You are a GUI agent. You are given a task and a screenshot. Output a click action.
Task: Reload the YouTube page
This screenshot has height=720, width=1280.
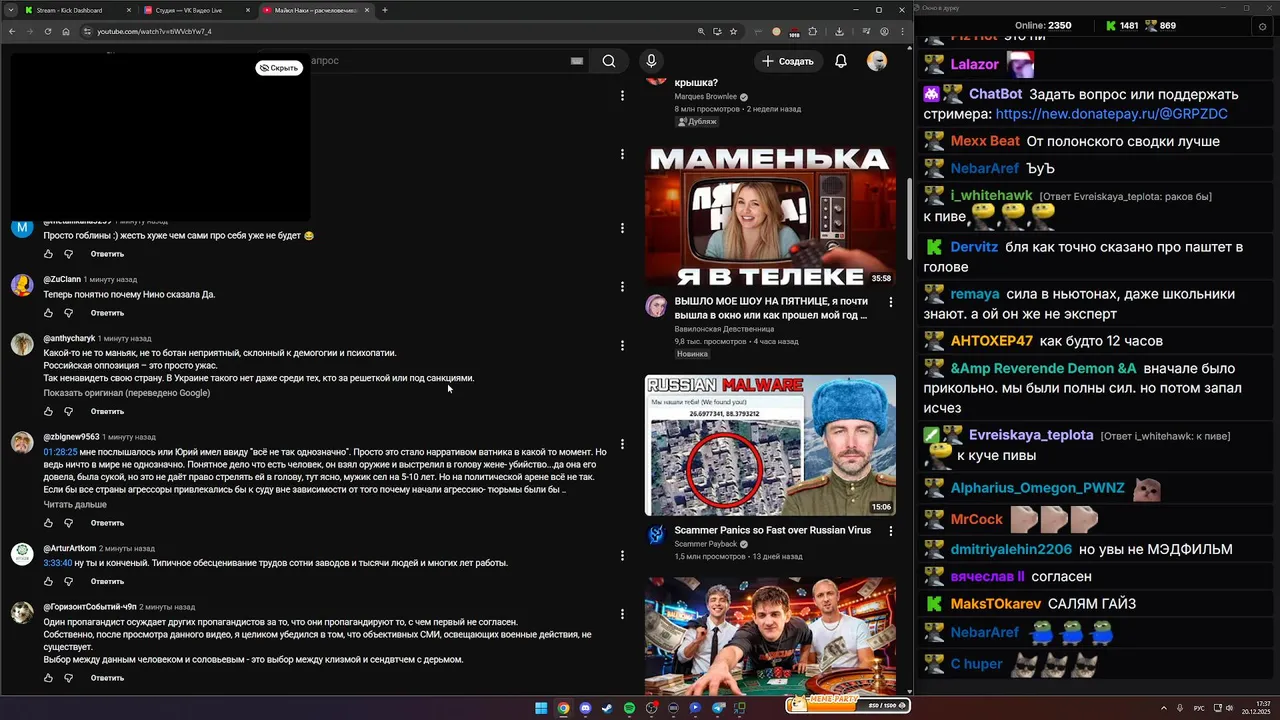47,31
